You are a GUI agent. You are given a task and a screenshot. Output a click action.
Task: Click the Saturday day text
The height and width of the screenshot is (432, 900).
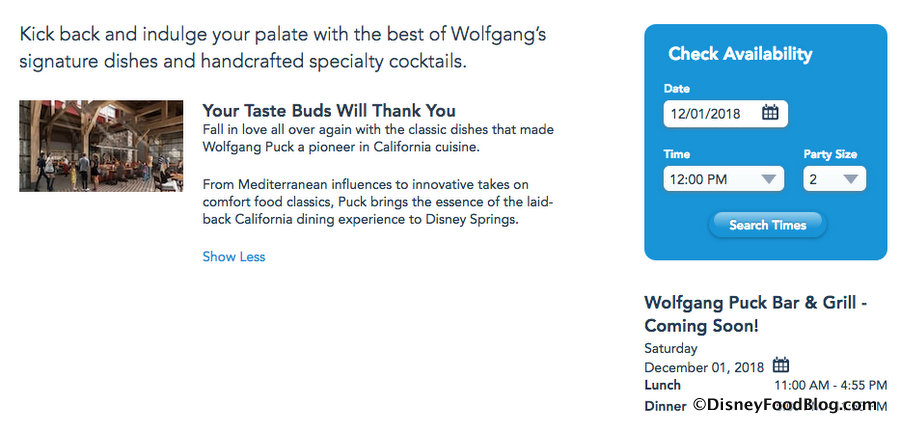coord(670,349)
